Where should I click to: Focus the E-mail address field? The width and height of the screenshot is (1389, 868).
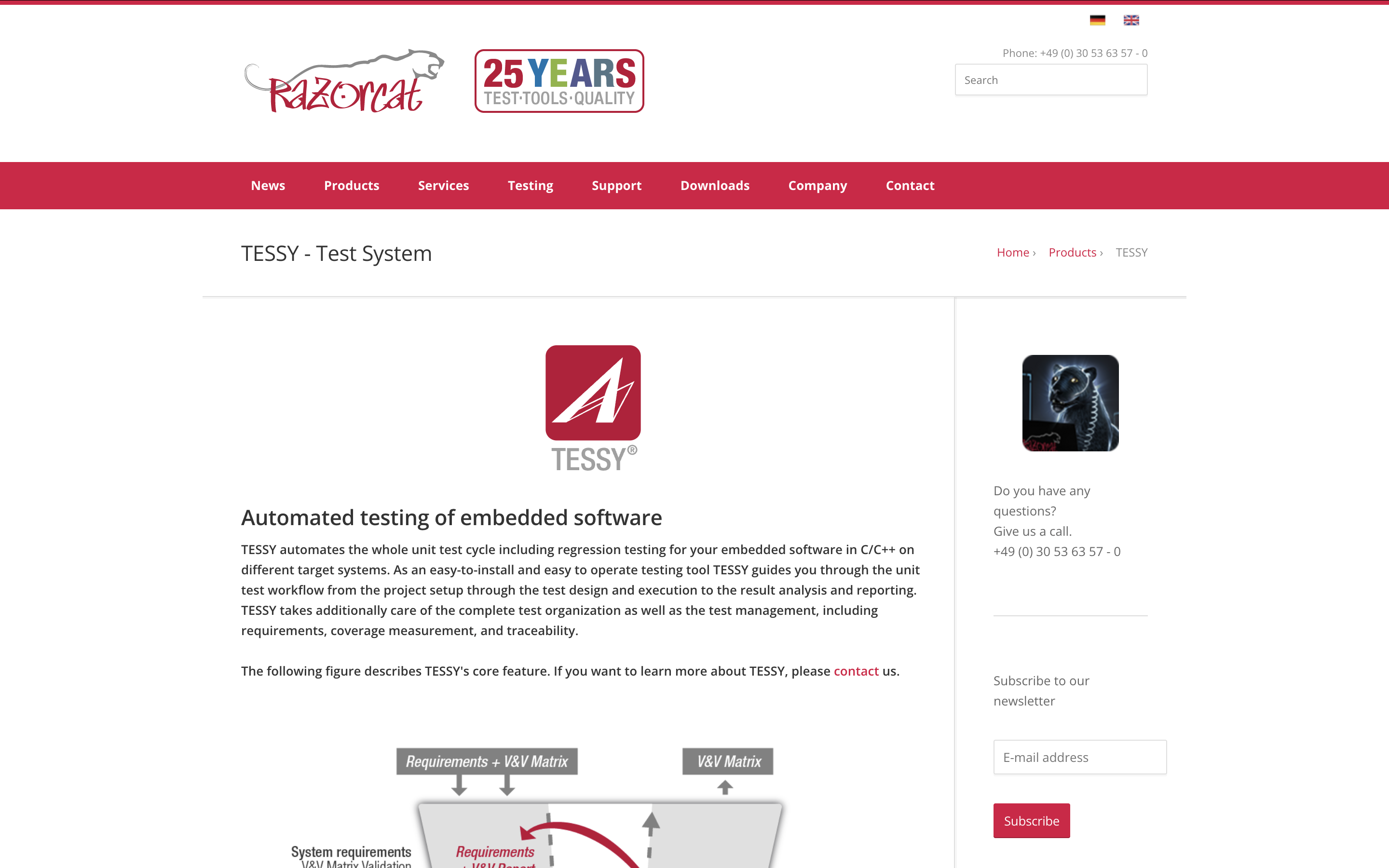[x=1079, y=757]
